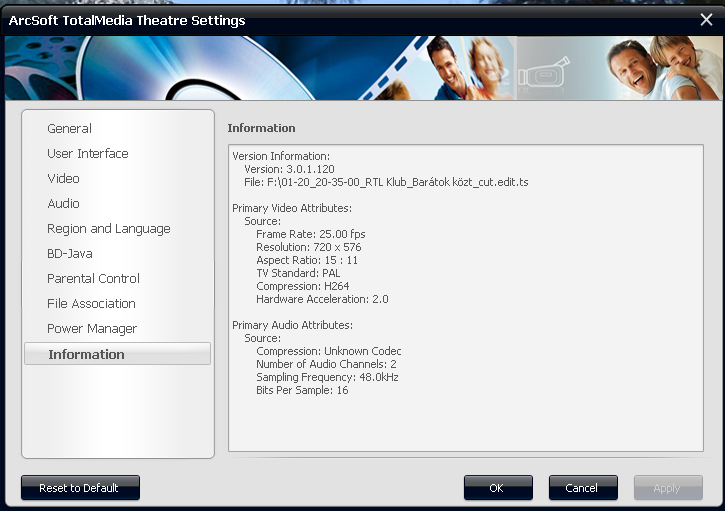
Task: Click TV Standard: PAL line
Action: [x=298, y=273]
